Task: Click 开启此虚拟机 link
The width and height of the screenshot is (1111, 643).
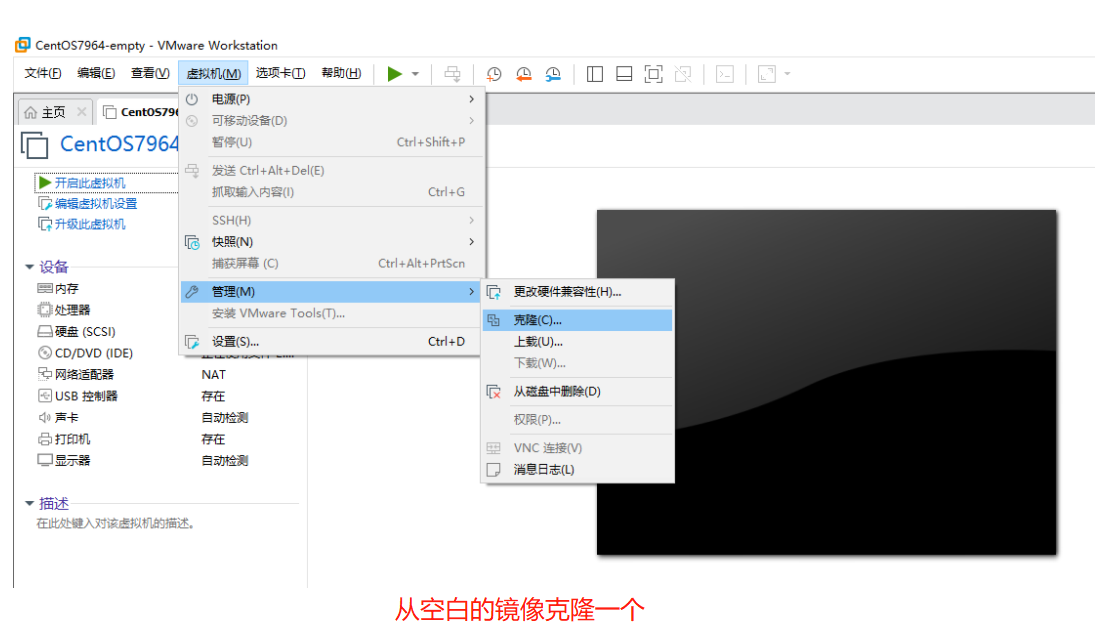Action: 90,183
